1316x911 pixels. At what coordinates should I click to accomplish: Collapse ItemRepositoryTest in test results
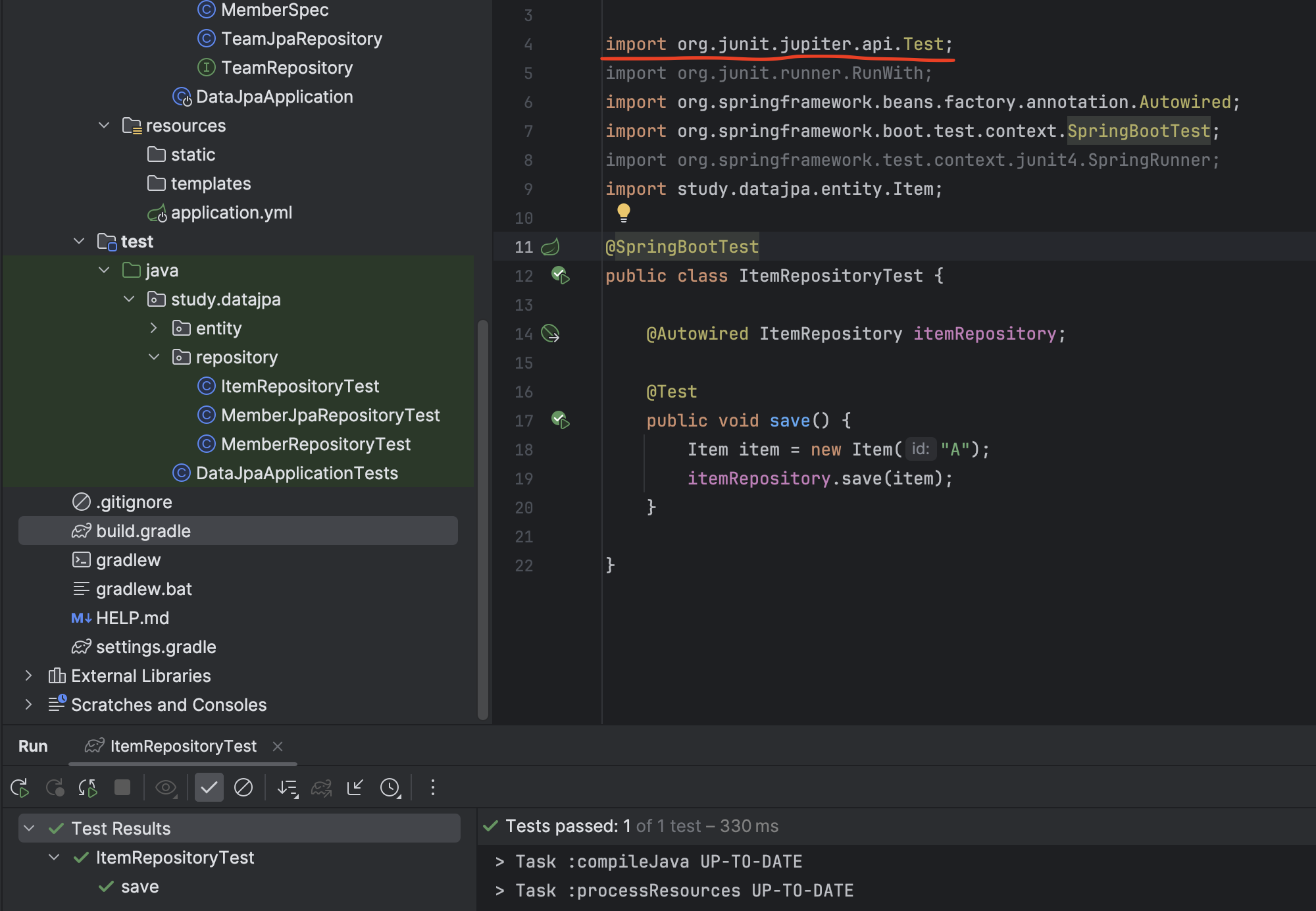tap(54, 857)
